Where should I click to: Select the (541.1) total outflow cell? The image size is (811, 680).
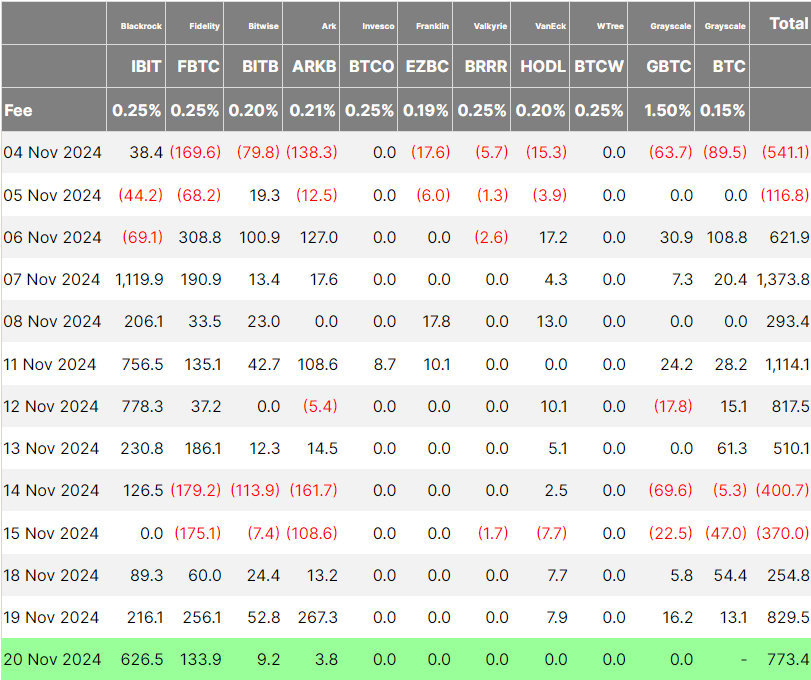tap(783, 152)
